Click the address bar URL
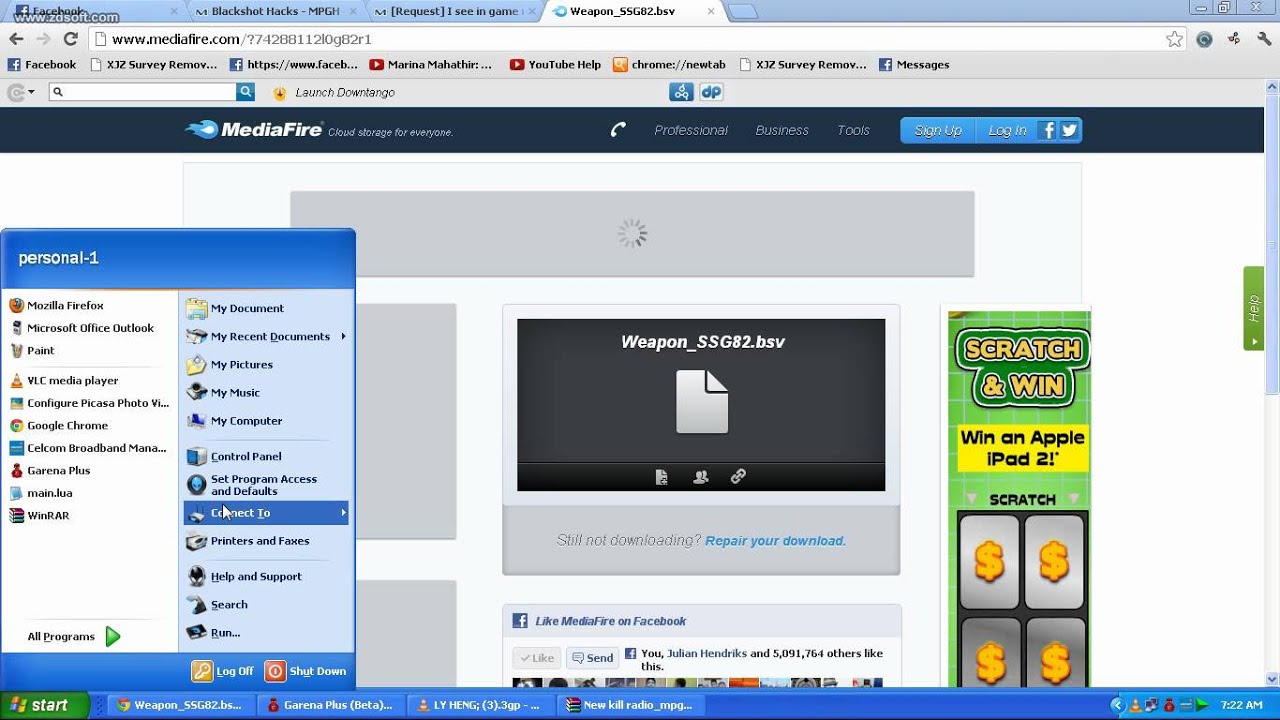Image resolution: width=1280 pixels, height=720 pixels. pyautogui.click(x=242, y=39)
